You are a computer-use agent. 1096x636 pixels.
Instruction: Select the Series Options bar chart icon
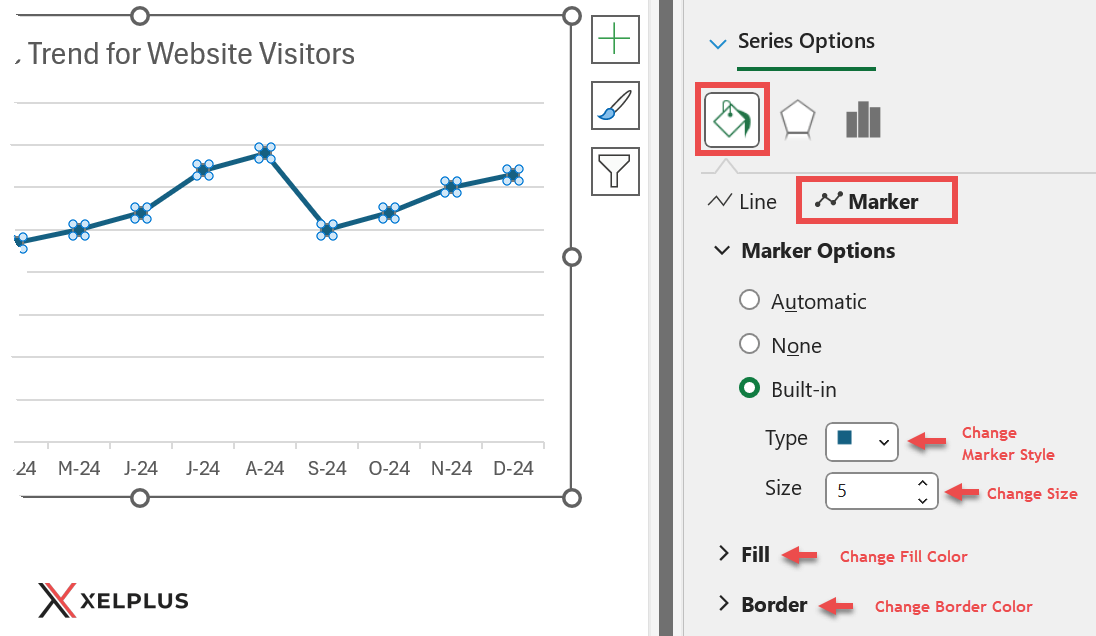tap(863, 120)
